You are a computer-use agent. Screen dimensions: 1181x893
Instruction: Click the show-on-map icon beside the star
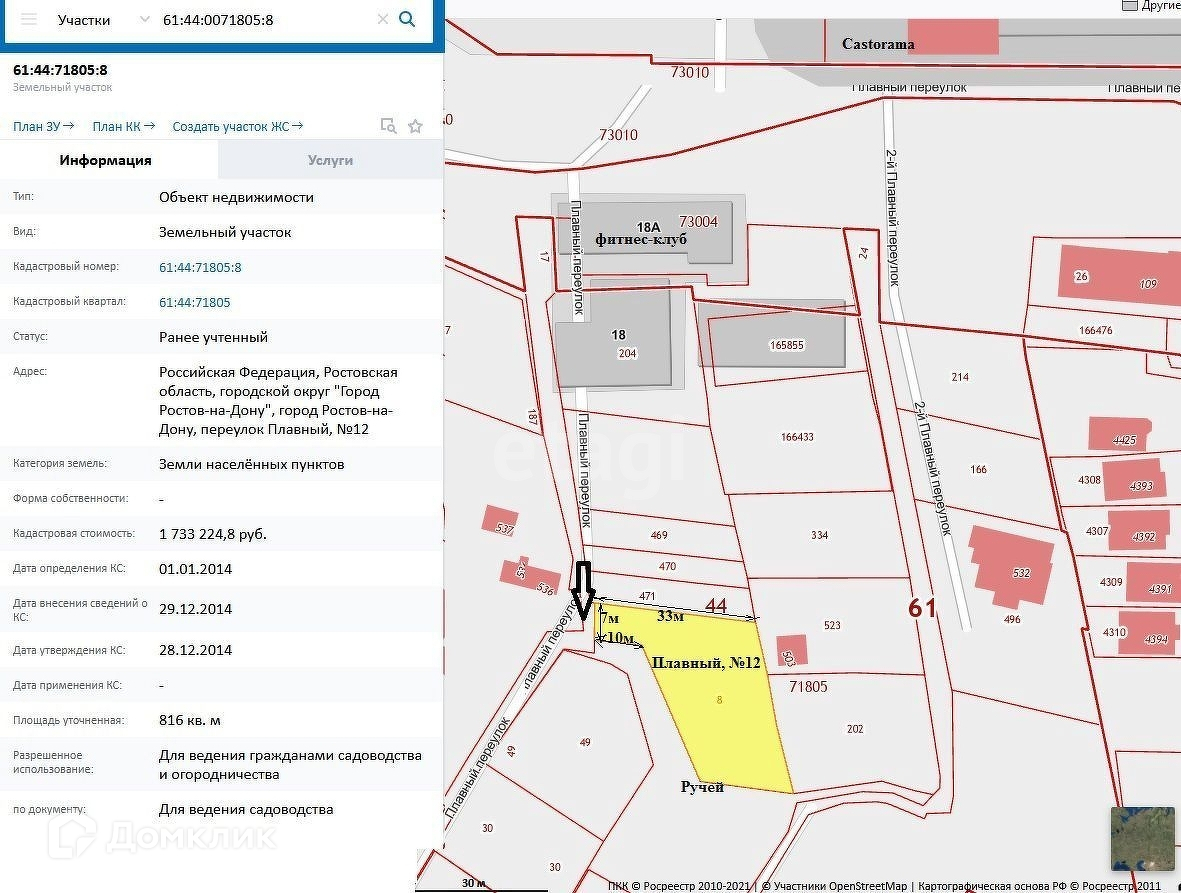click(x=388, y=126)
